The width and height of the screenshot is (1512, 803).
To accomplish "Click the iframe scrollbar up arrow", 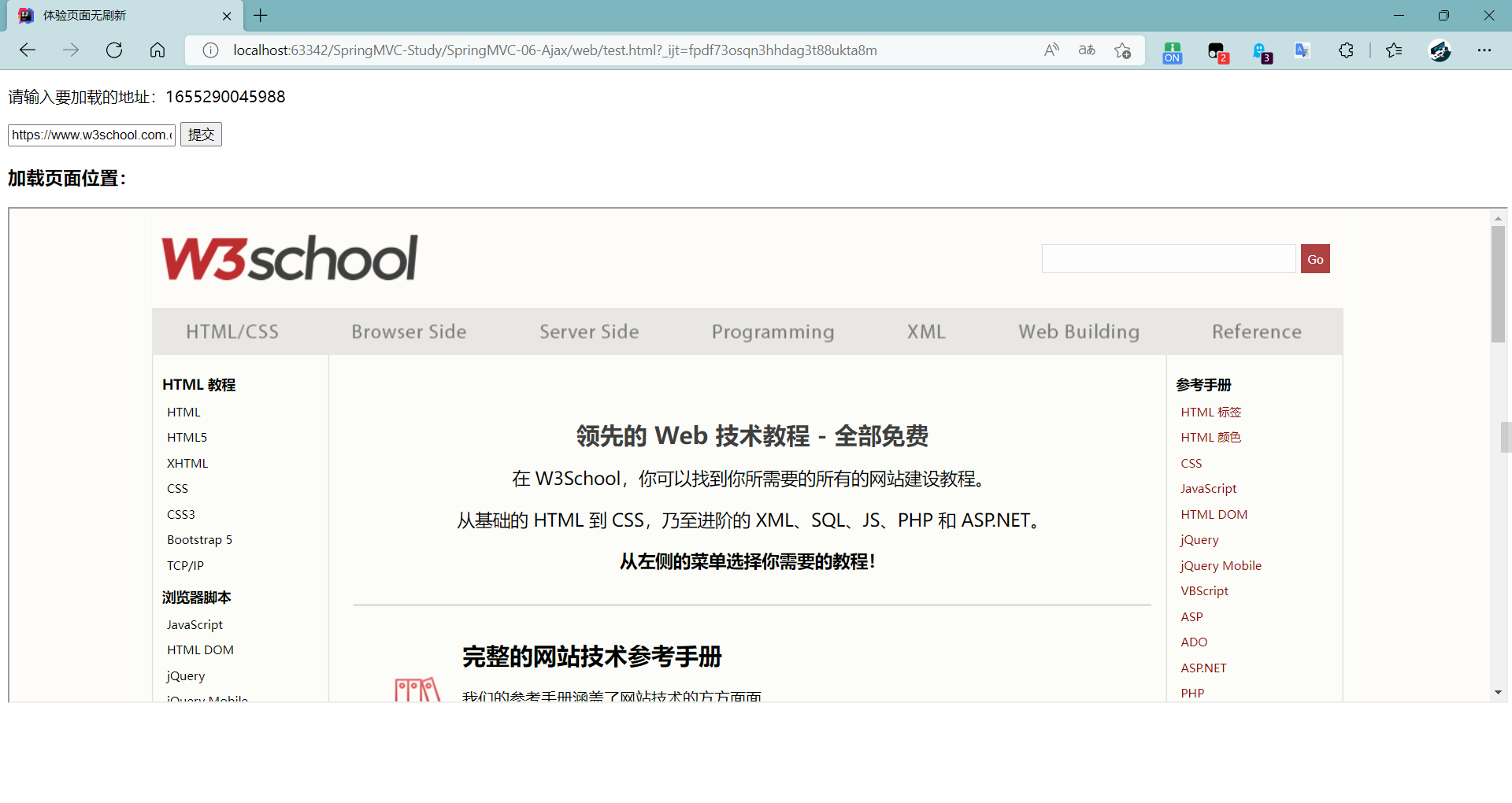I will pyautogui.click(x=1498, y=218).
